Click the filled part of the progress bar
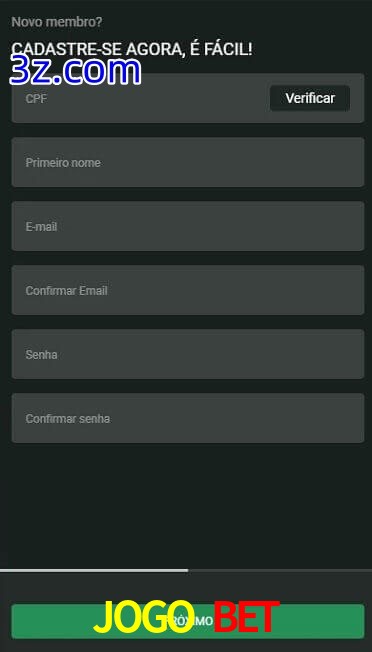This screenshot has width=372, height=652. (x=94, y=570)
